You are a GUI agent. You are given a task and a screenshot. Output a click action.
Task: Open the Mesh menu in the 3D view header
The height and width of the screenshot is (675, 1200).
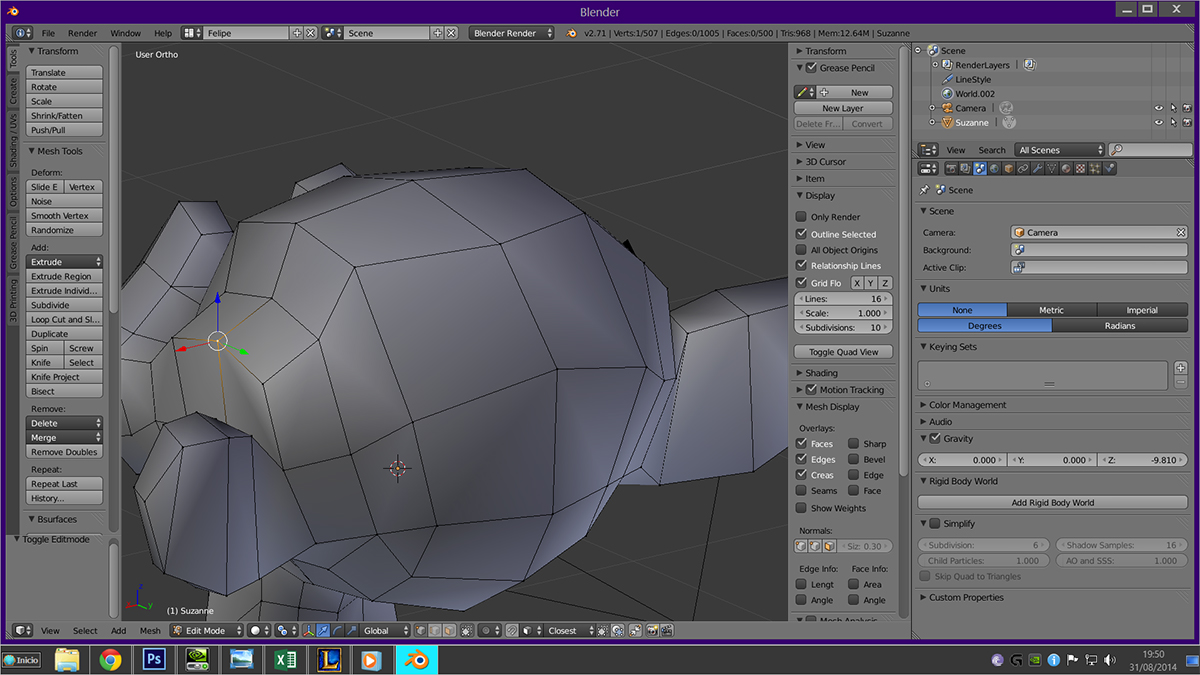[150, 631]
